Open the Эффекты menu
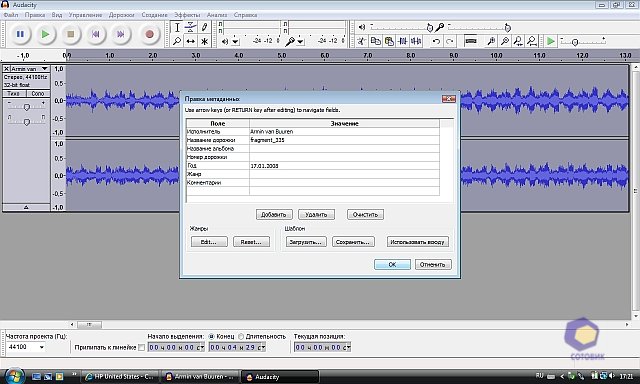The image size is (640, 384). (187, 15)
